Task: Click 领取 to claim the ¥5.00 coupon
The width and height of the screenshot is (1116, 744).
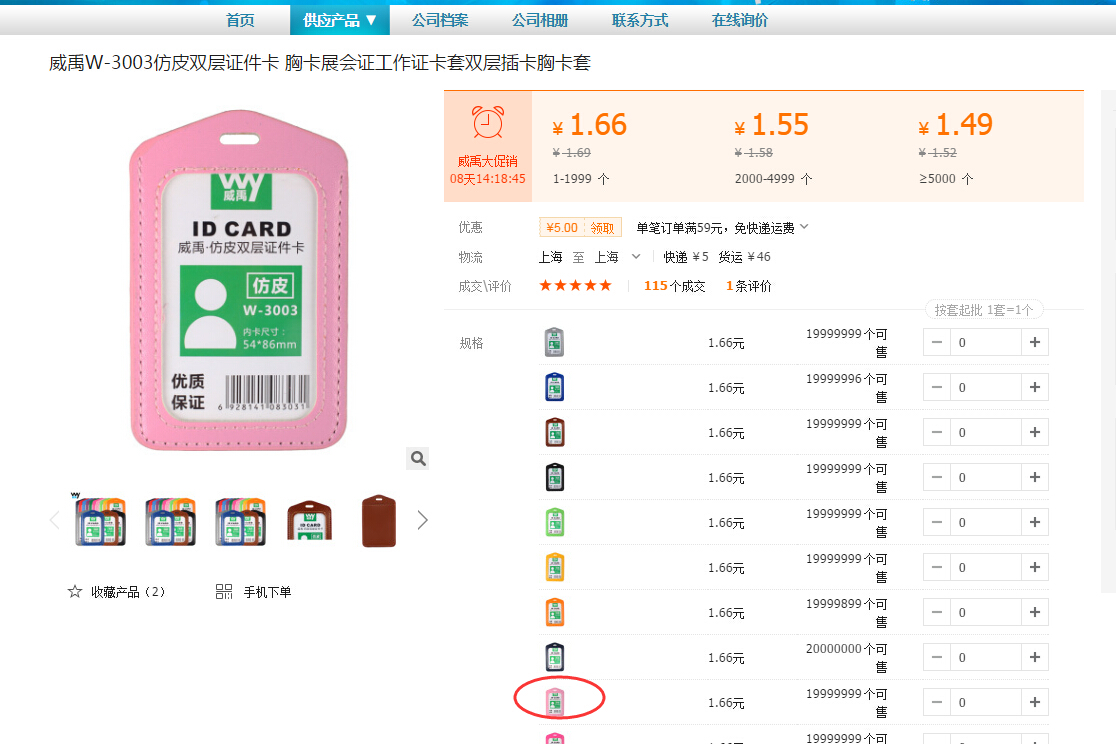Action: point(602,228)
